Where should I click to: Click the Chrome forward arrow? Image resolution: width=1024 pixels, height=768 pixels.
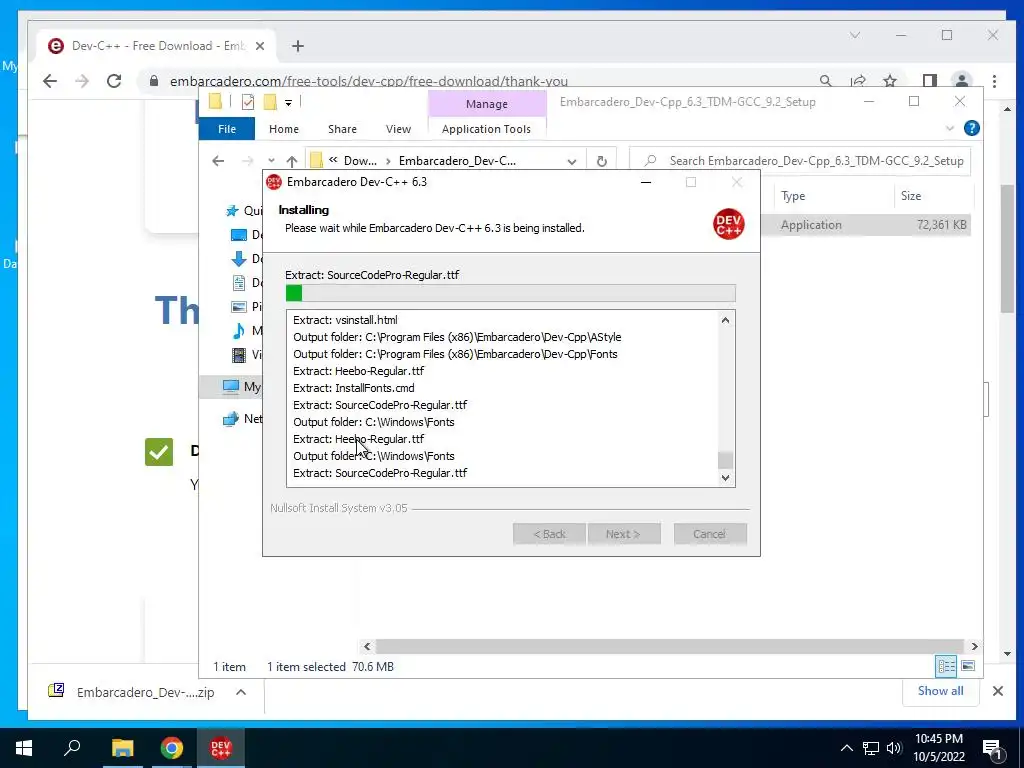pos(82,81)
